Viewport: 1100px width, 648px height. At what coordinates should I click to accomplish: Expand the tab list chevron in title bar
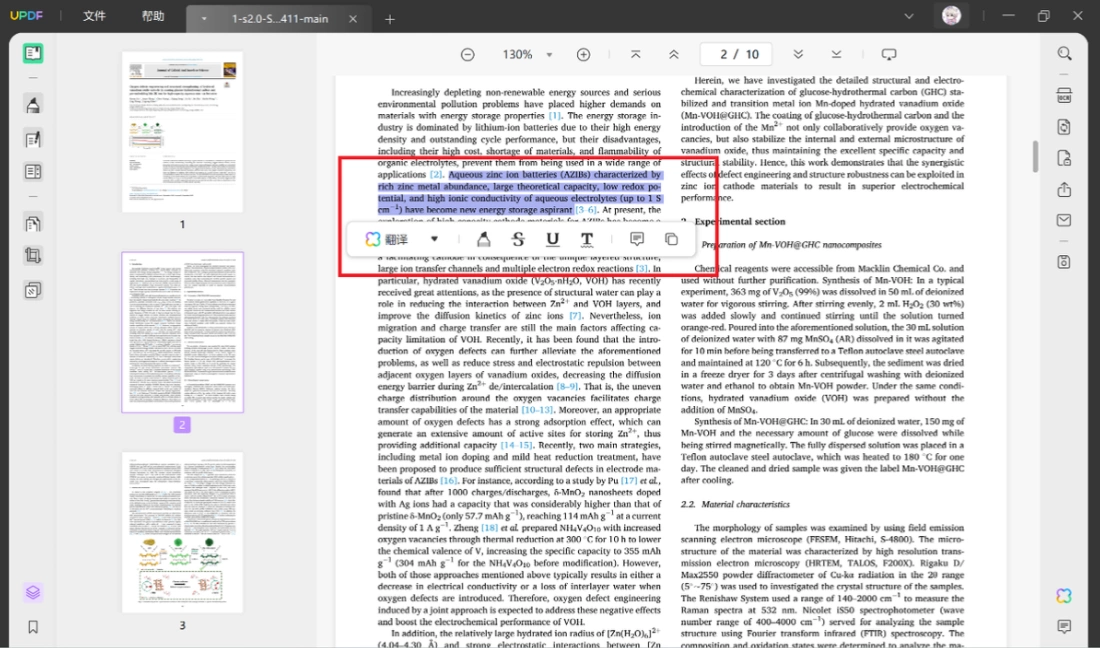click(908, 17)
